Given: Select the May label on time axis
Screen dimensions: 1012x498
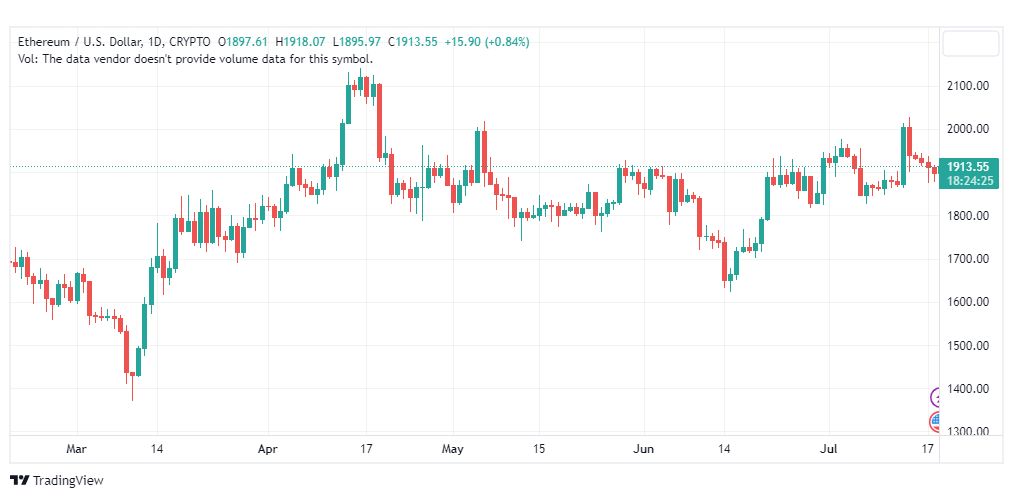Looking at the screenshot, I should tap(452, 449).
